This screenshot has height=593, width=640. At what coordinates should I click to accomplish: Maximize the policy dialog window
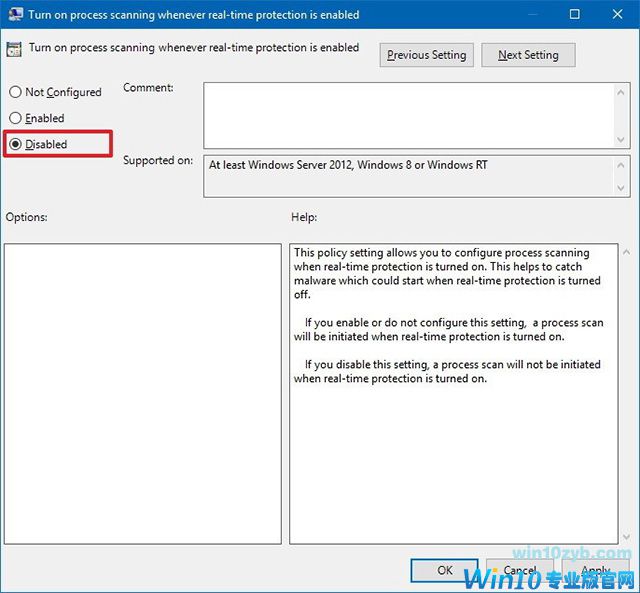(x=574, y=14)
